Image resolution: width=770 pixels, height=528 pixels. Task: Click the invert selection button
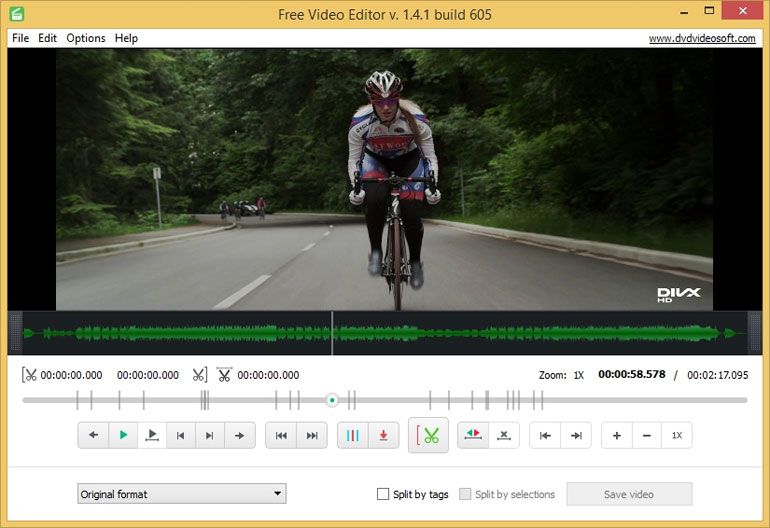point(473,435)
